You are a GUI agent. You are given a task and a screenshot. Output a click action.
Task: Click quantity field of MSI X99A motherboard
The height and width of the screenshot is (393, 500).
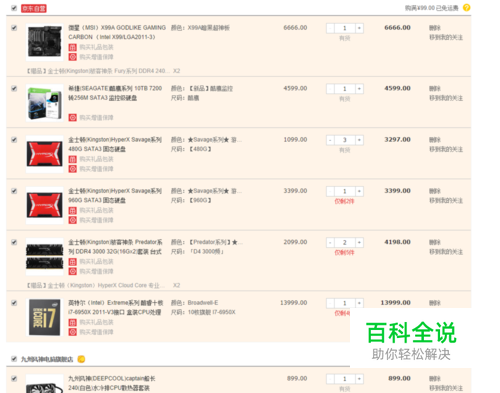[x=345, y=28]
